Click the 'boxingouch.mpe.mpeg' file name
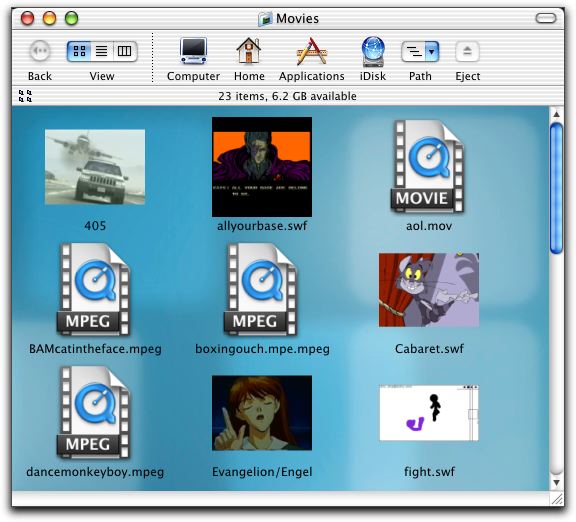 pyautogui.click(x=262, y=349)
